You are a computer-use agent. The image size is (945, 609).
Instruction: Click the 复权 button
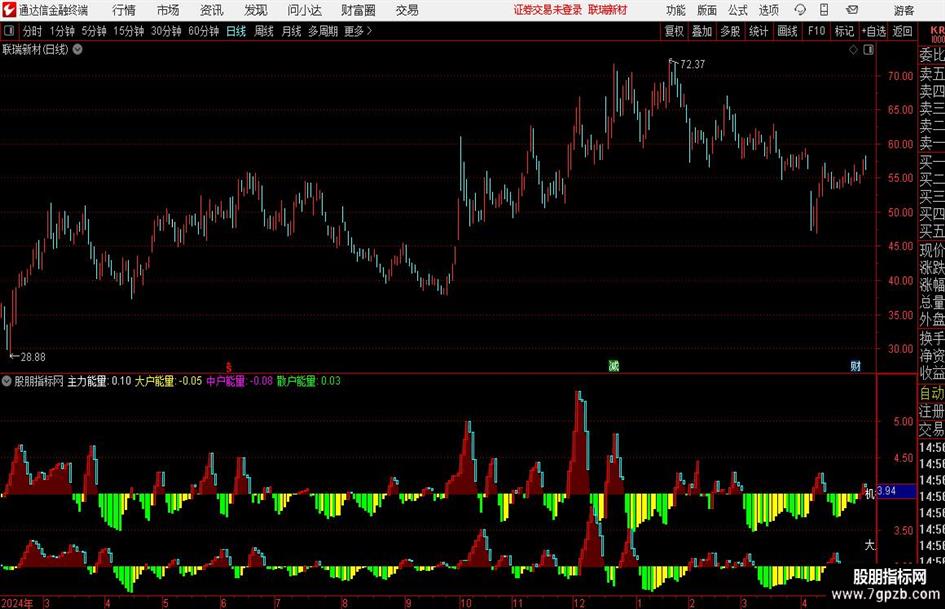click(674, 31)
